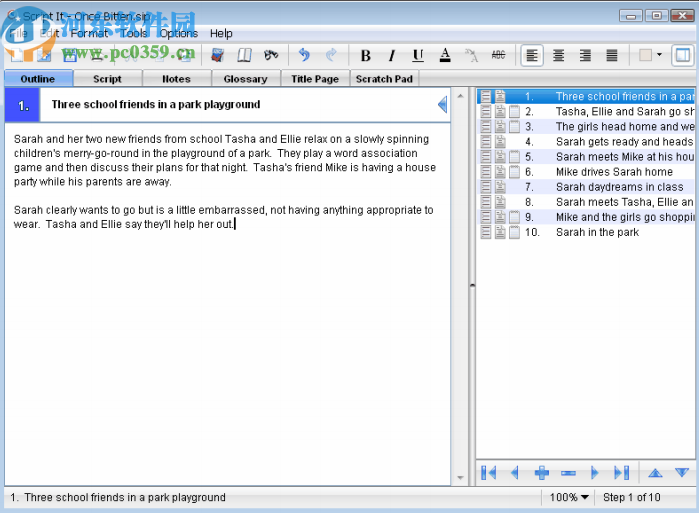Click the floppy disk save icon
The width and height of the screenshot is (699, 513).
pos(69,55)
